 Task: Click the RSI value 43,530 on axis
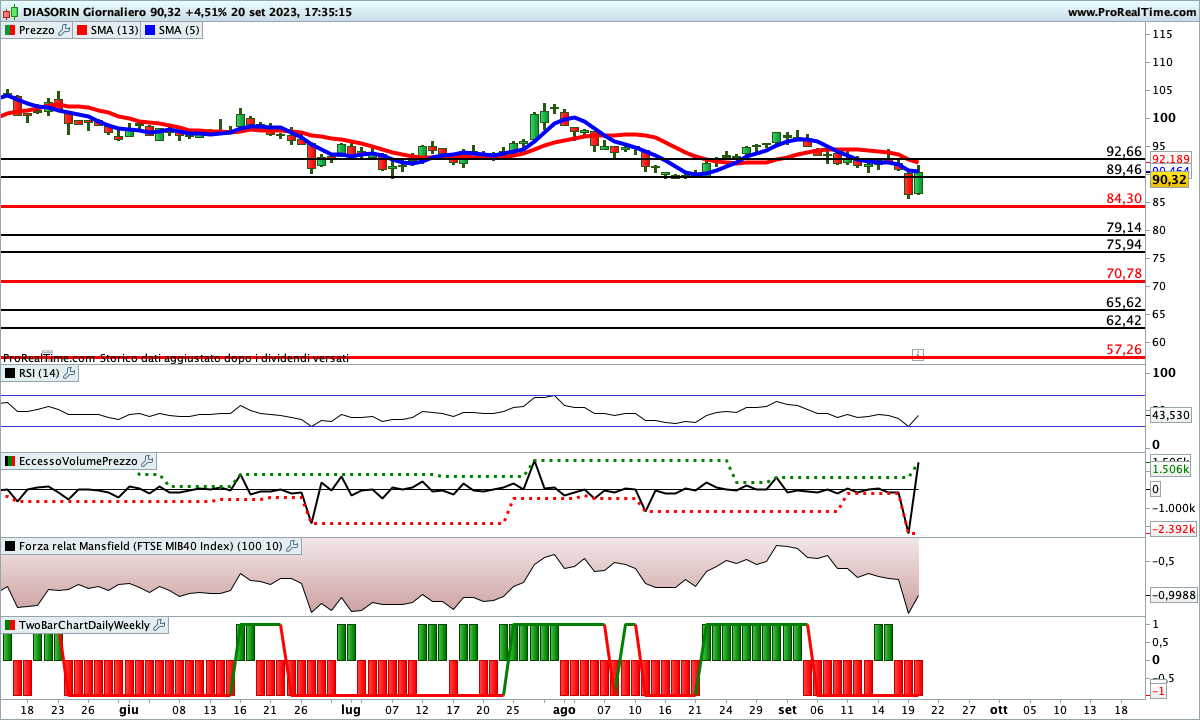point(1170,414)
